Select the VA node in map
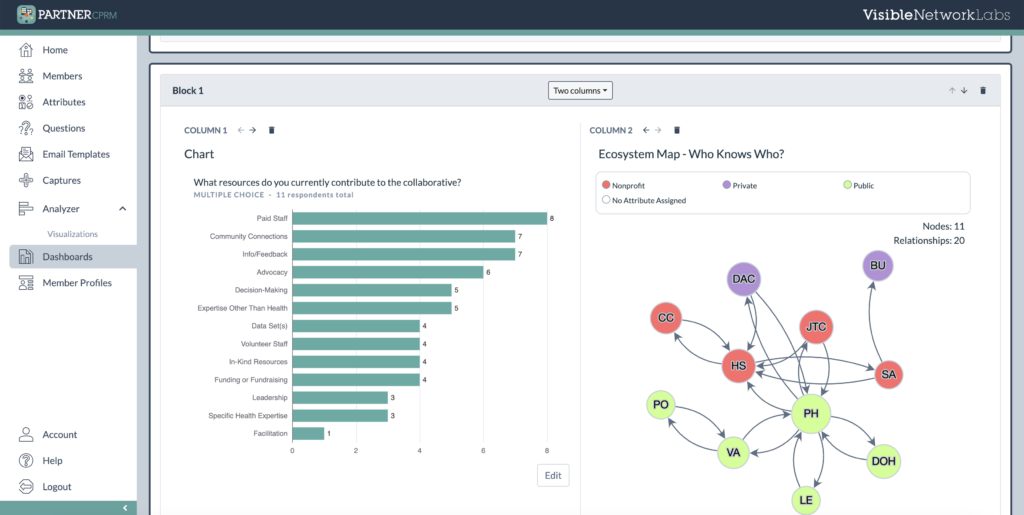This screenshot has width=1024, height=515. (733, 452)
